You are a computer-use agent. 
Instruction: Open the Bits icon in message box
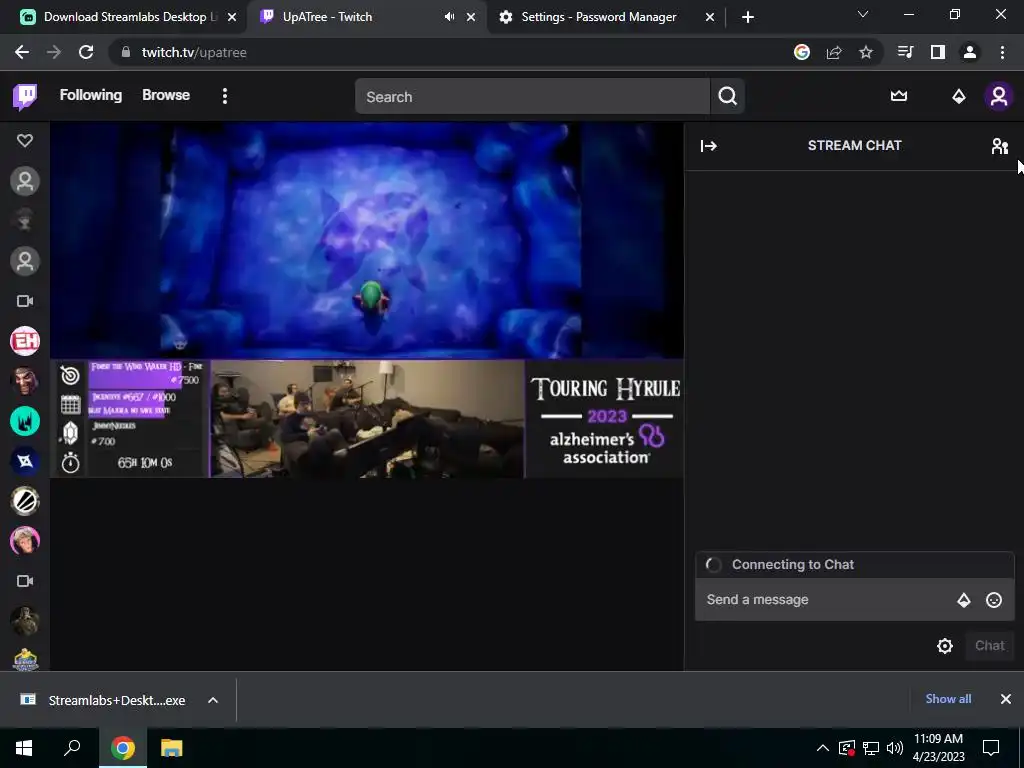(x=963, y=600)
